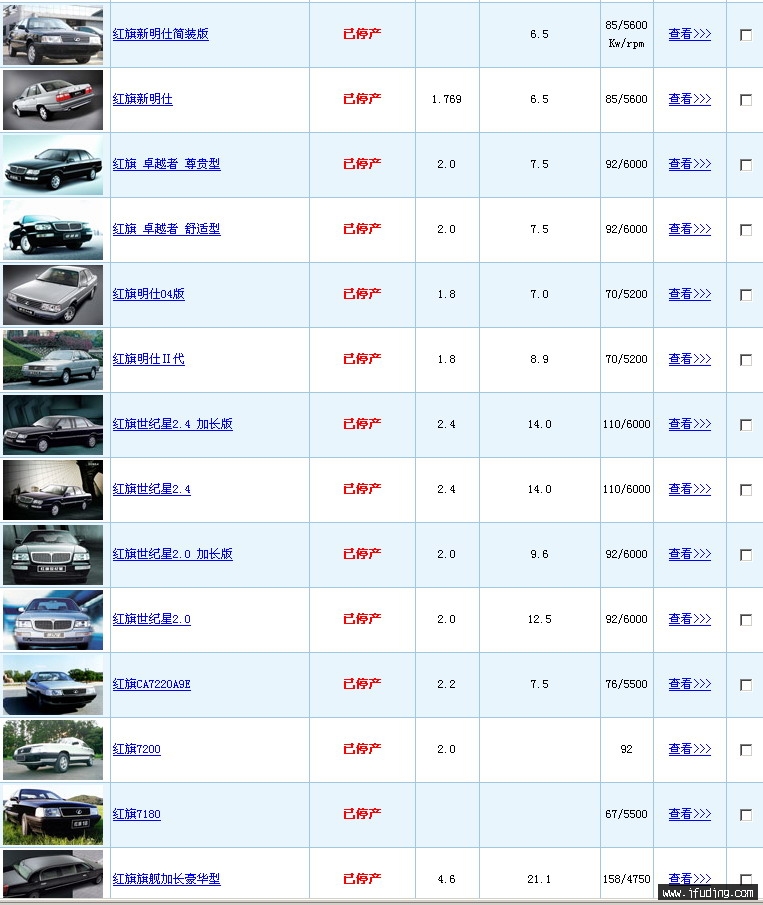Click 查看>>> for 红旗7200
The image size is (763, 905).
tap(690, 749)
